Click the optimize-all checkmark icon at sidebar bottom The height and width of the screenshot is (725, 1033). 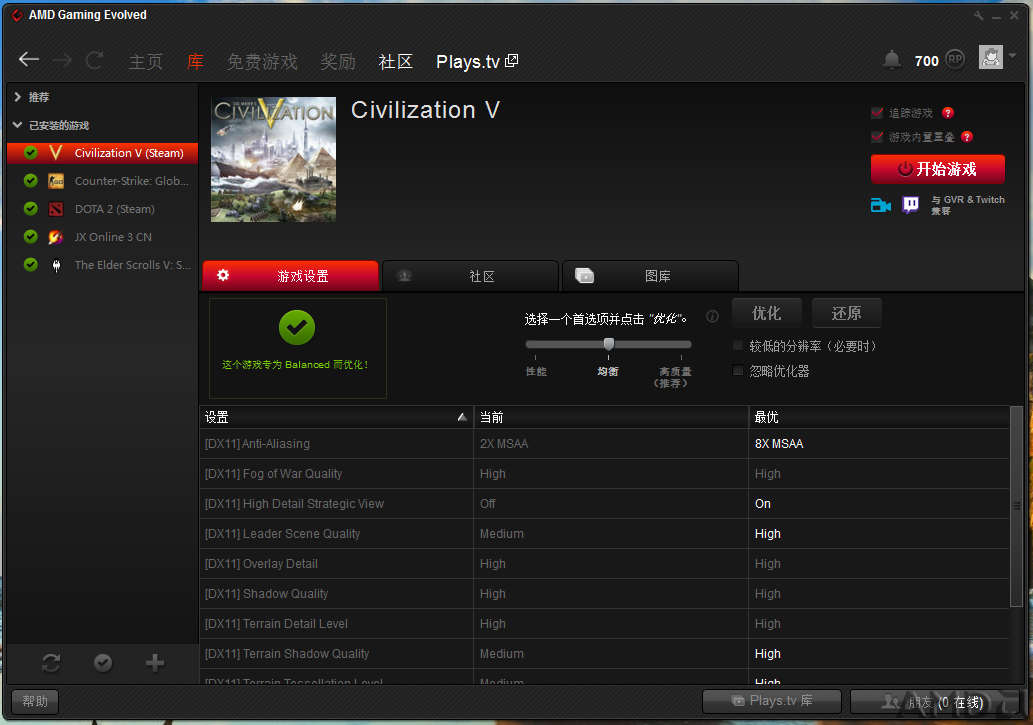[103, 663]
